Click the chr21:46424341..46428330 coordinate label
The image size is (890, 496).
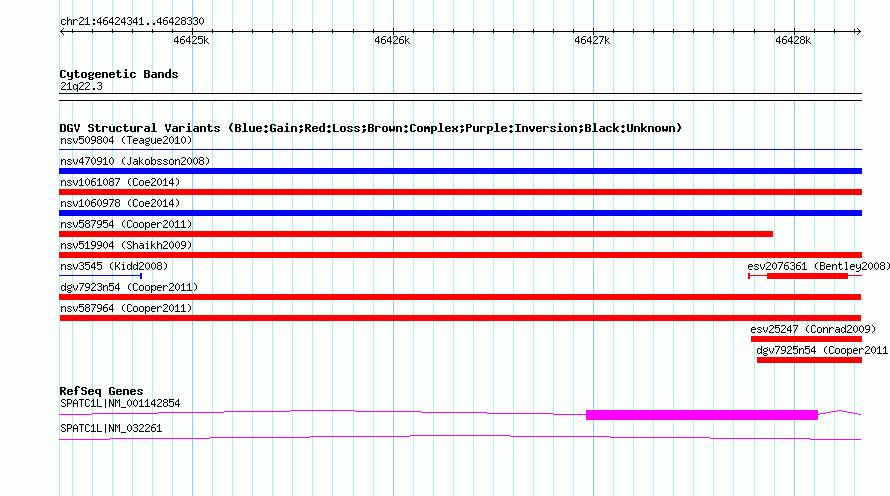(x=132, y=21)
